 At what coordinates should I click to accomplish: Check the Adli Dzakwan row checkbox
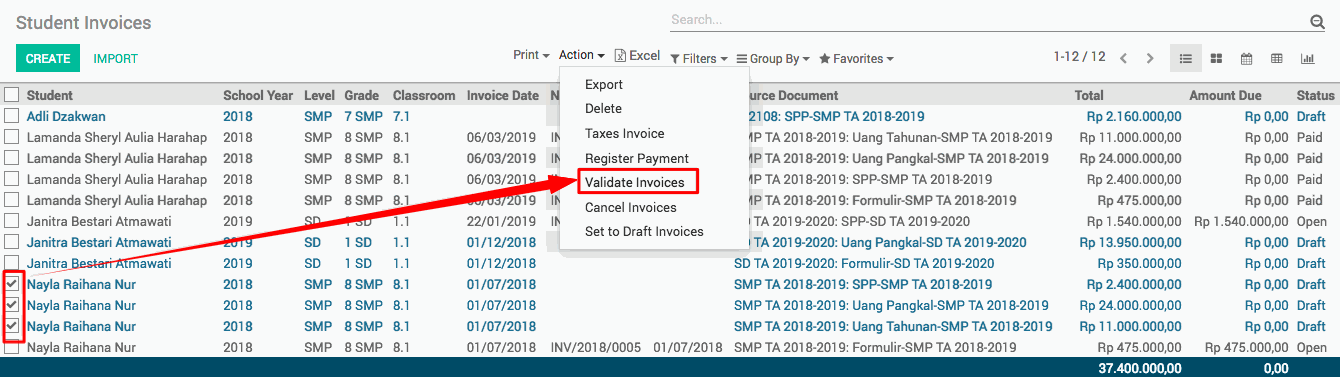[12, 116]
